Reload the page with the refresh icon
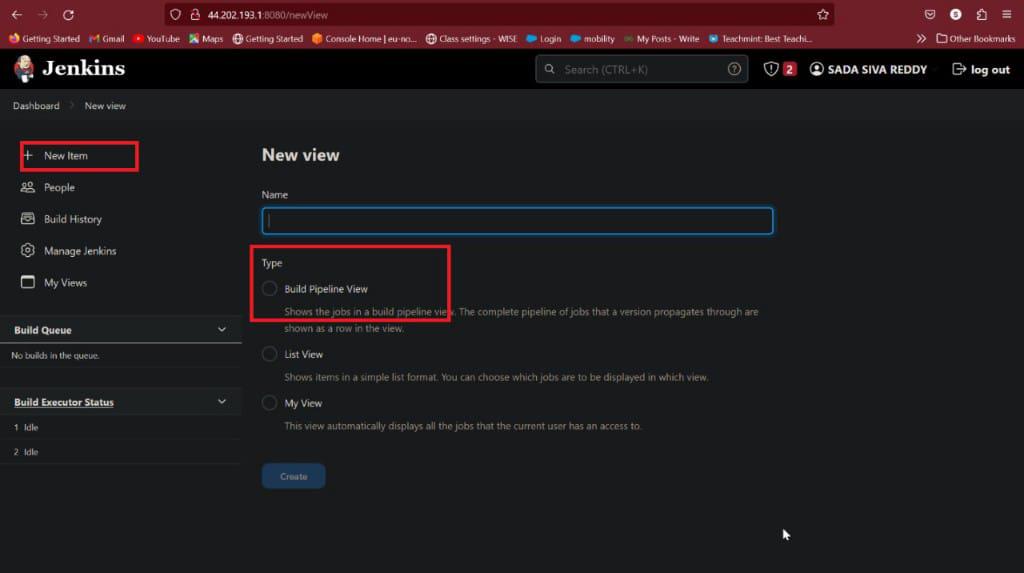 (69, 14)
